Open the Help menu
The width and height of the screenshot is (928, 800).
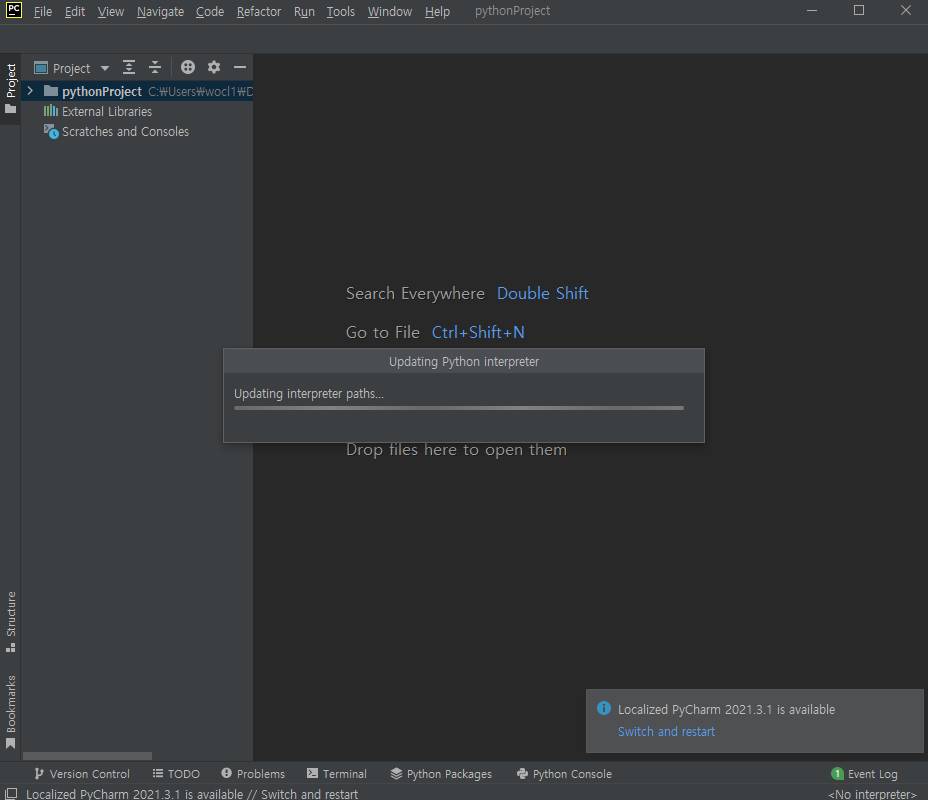437,11
